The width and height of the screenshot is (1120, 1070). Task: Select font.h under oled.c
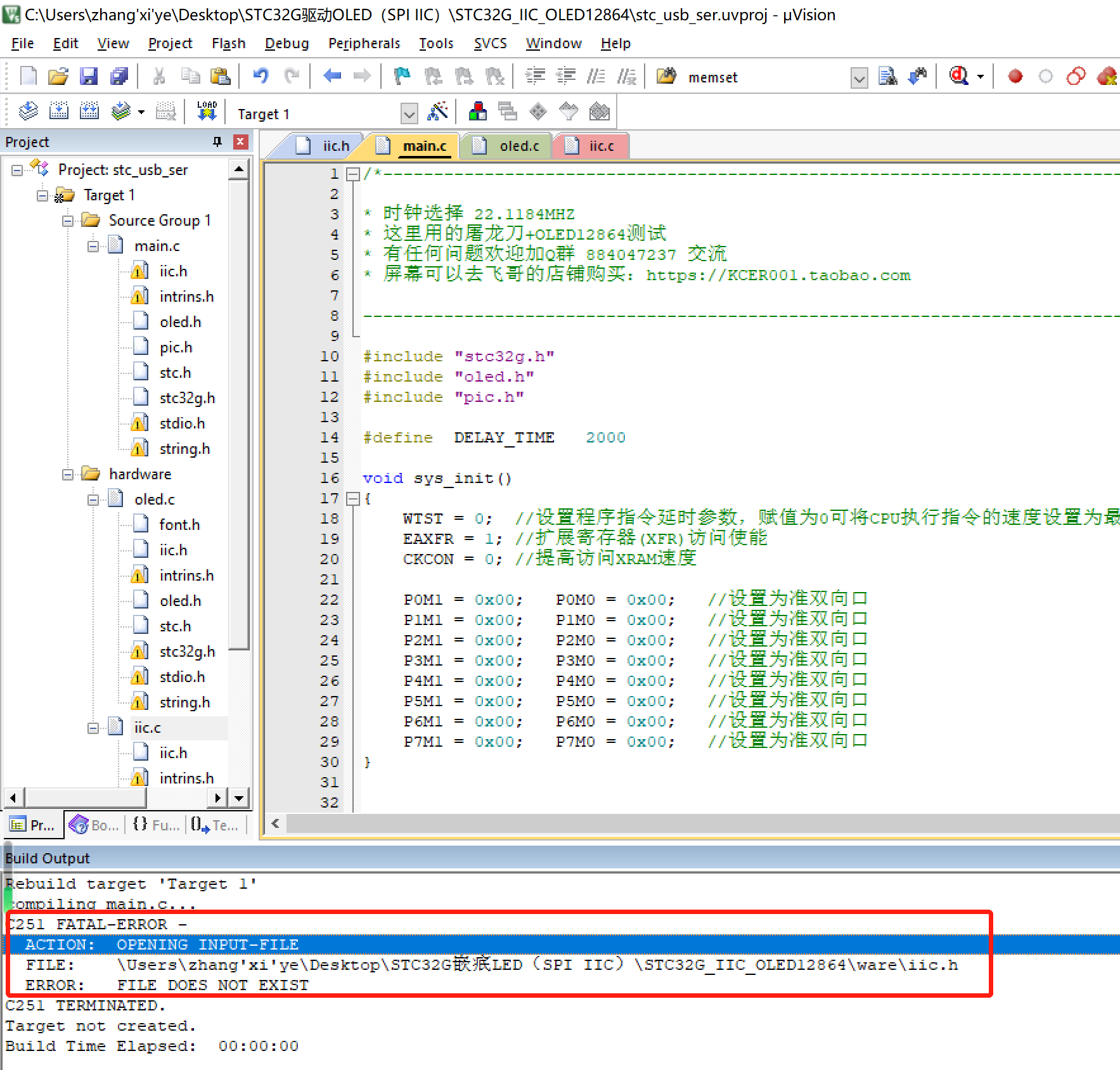(x=179, y=525)
